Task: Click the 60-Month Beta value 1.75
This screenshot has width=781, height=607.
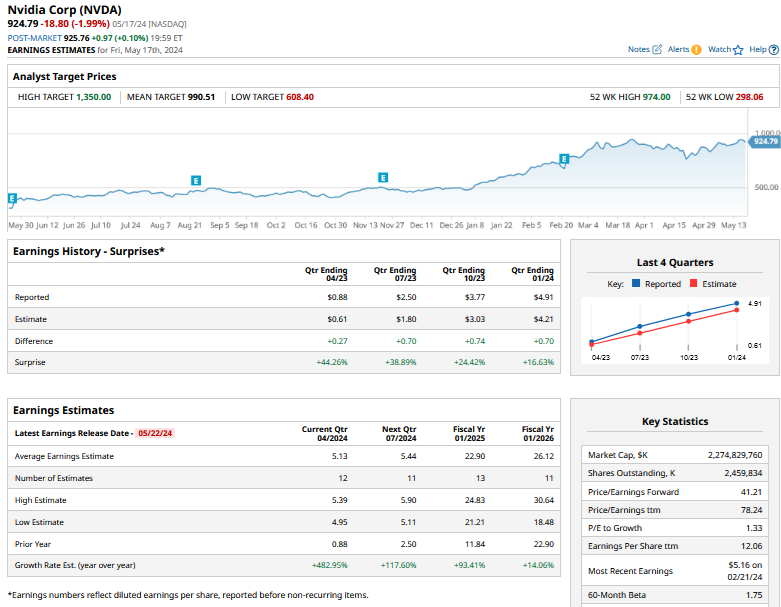Action: point(754,595)
